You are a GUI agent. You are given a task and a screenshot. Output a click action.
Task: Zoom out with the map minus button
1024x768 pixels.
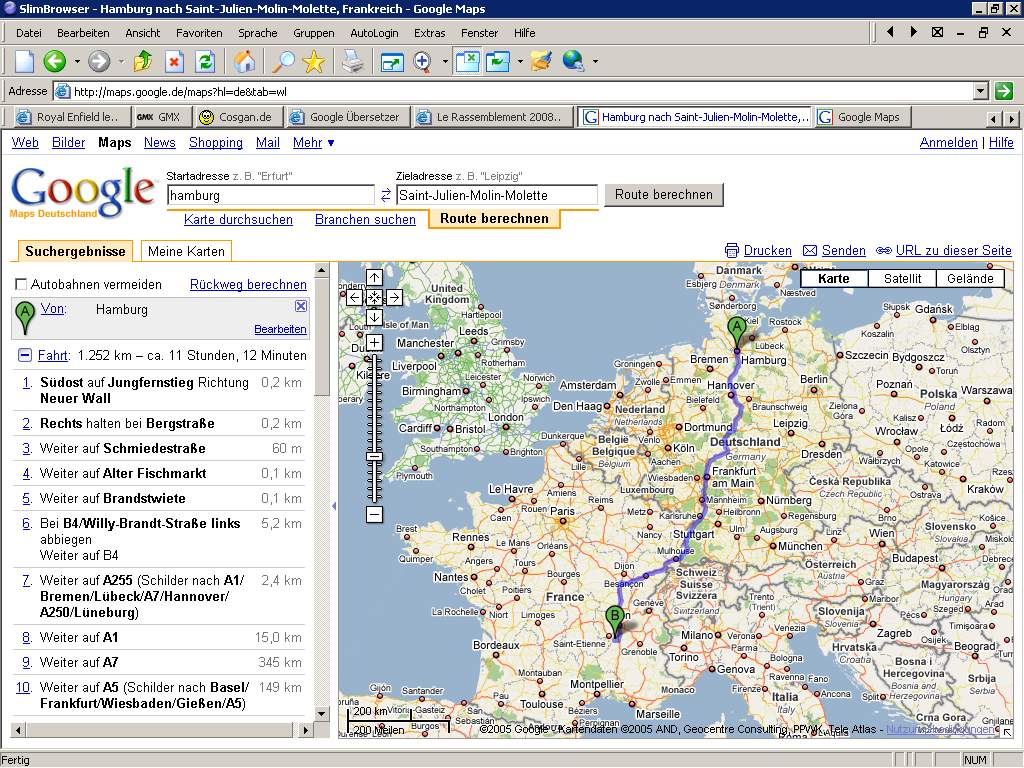374,514
